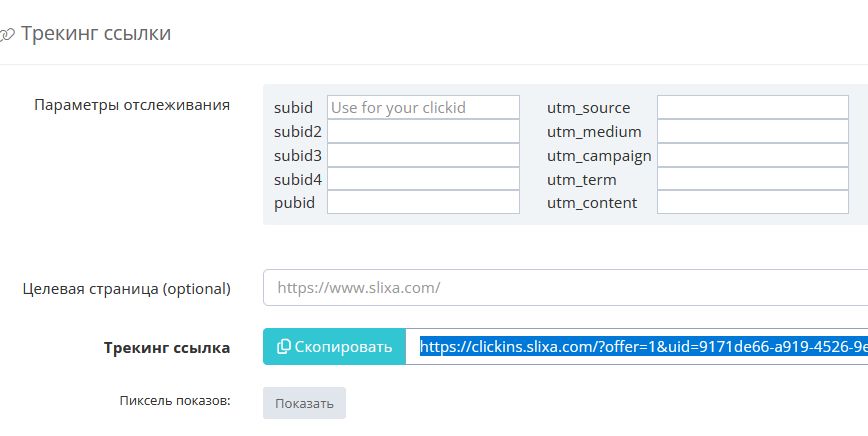Select the subid3 input field
The image size is (868, 436).
click(423, 155)
